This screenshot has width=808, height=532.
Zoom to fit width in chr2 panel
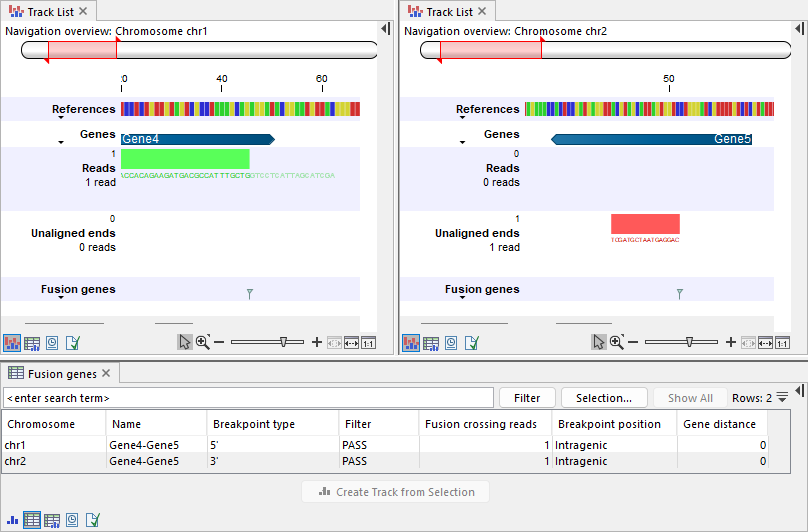click(x=765, y=343)
